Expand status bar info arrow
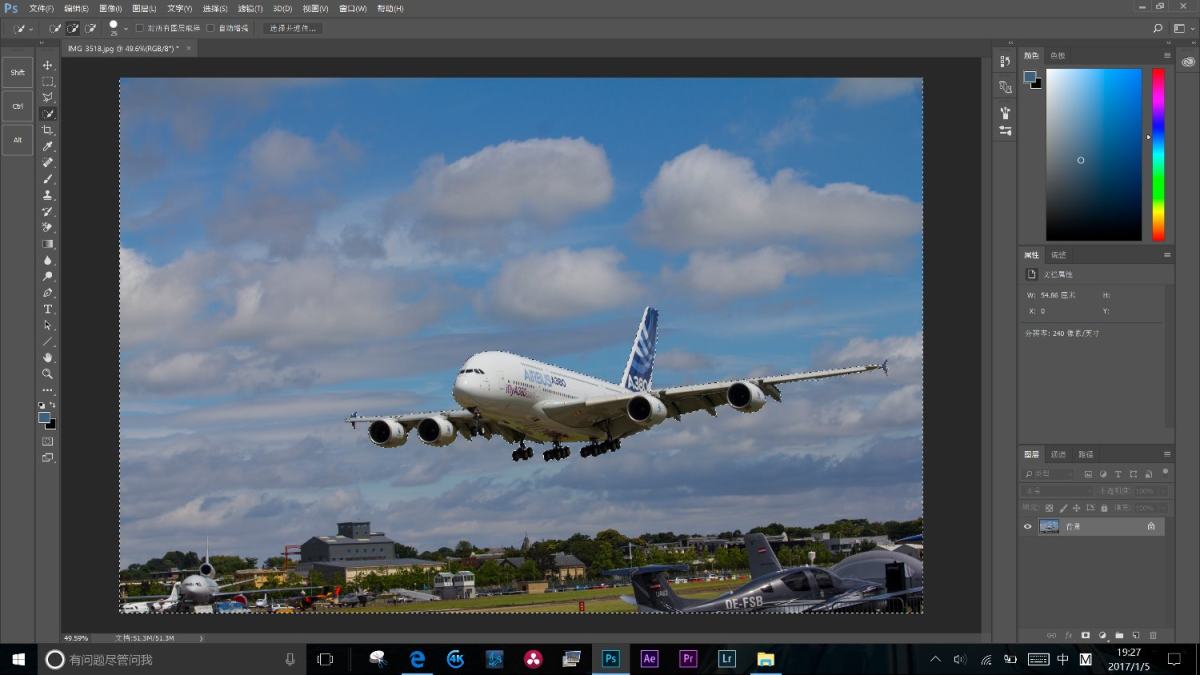 click(x=201, y=637)
